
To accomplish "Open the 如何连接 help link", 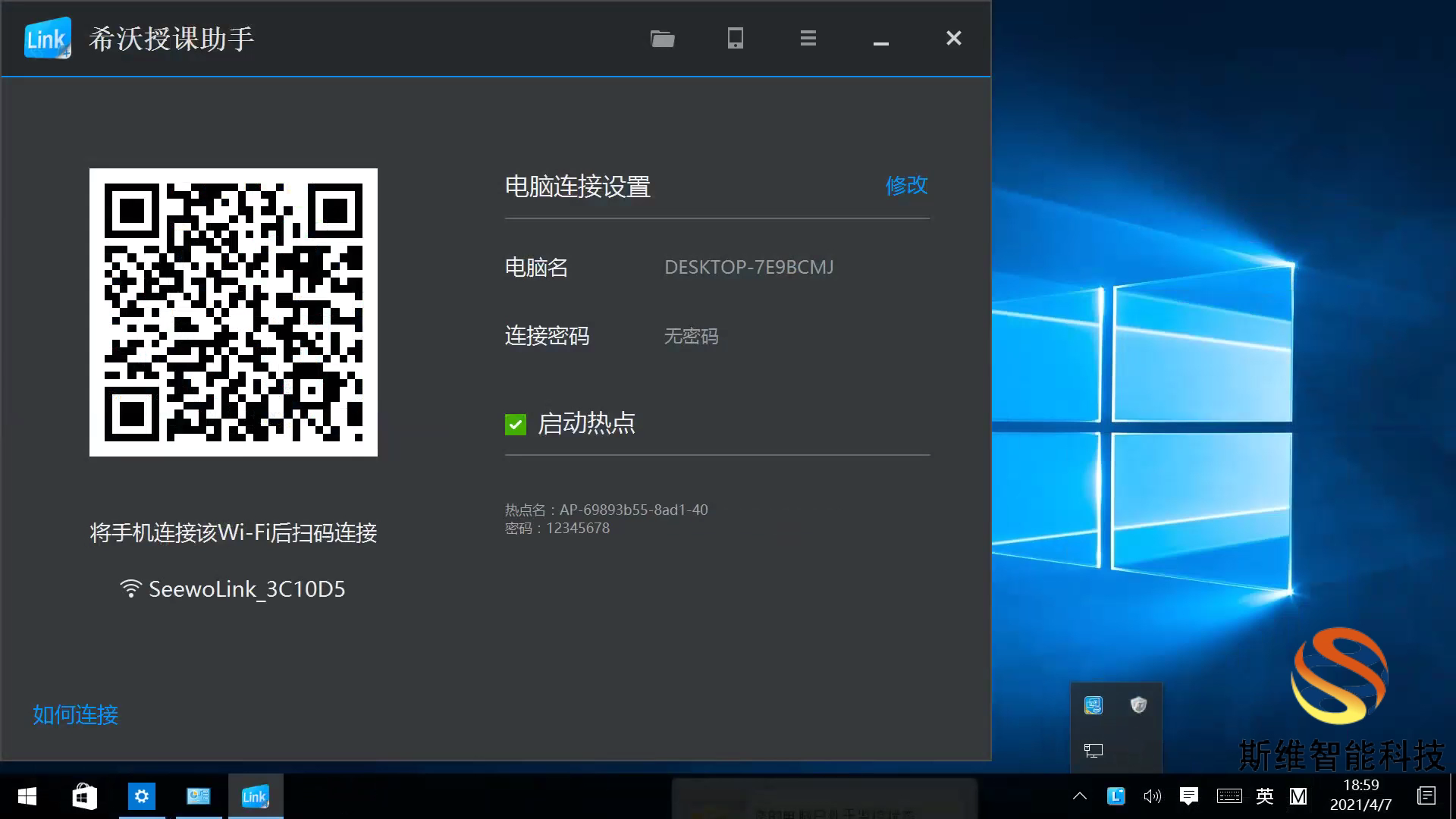I will tap(75, 714).
